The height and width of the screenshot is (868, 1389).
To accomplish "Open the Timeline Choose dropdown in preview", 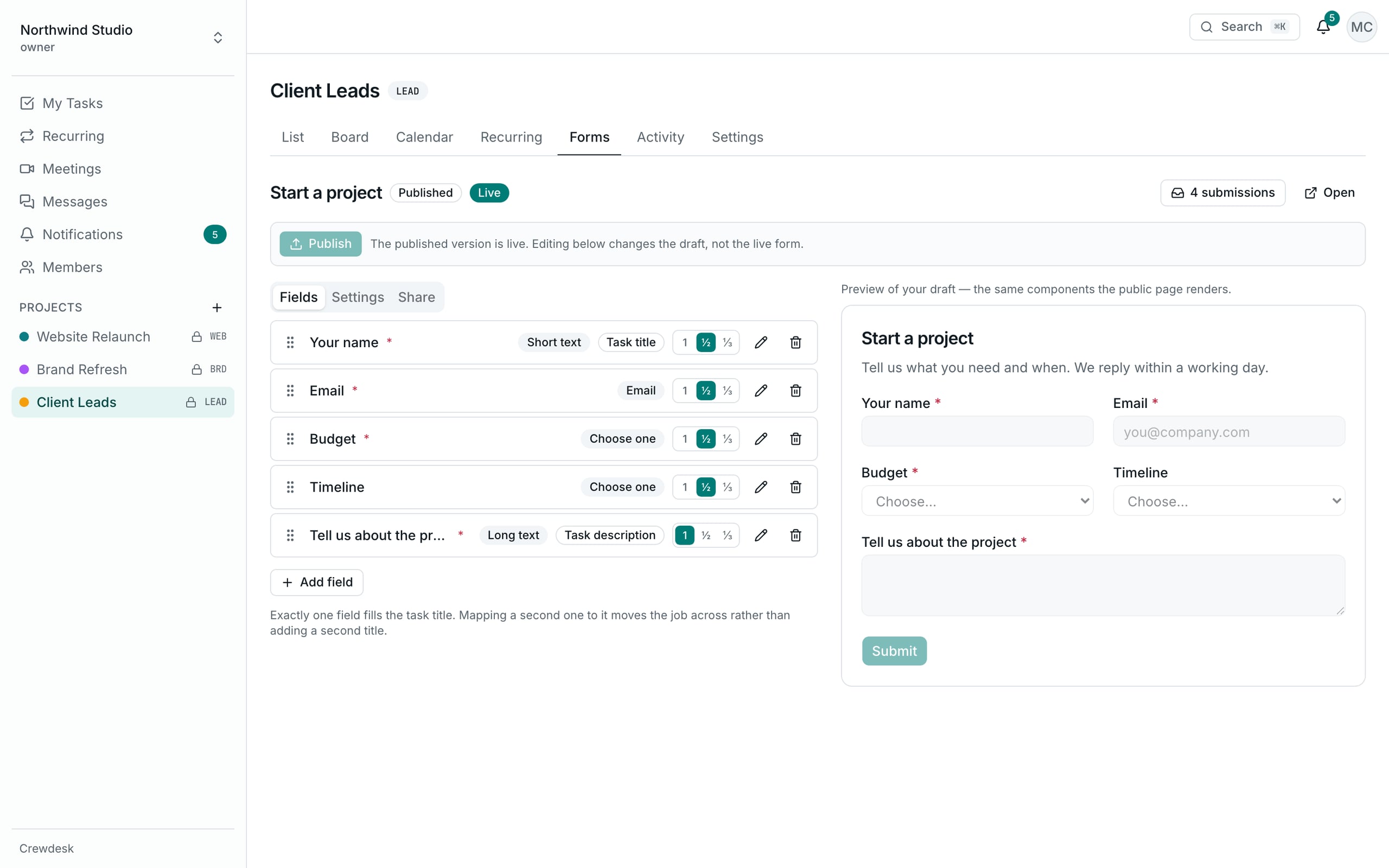I will click(1229, 501).
